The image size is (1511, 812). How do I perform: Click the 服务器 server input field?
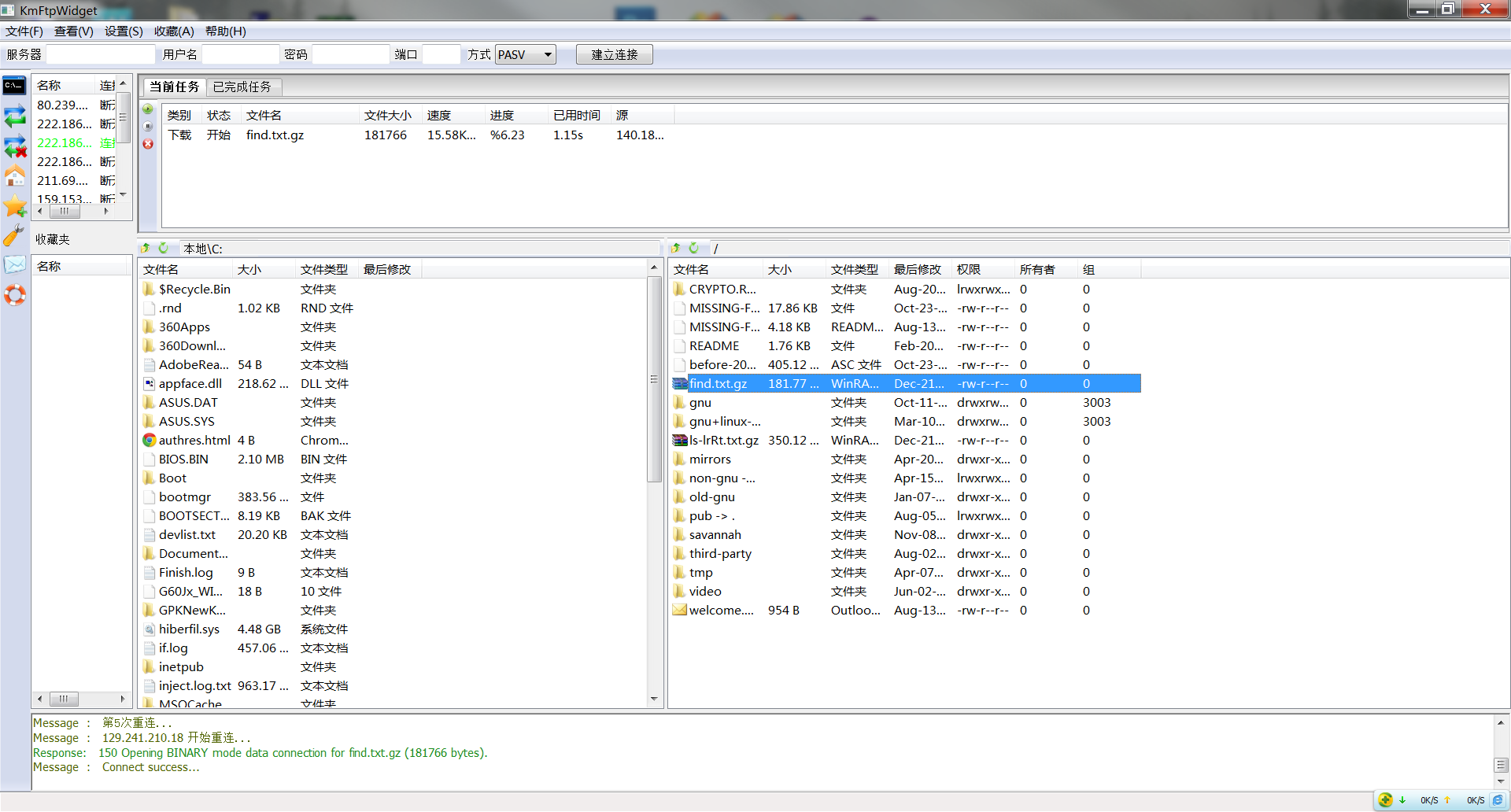pos(101,55)
